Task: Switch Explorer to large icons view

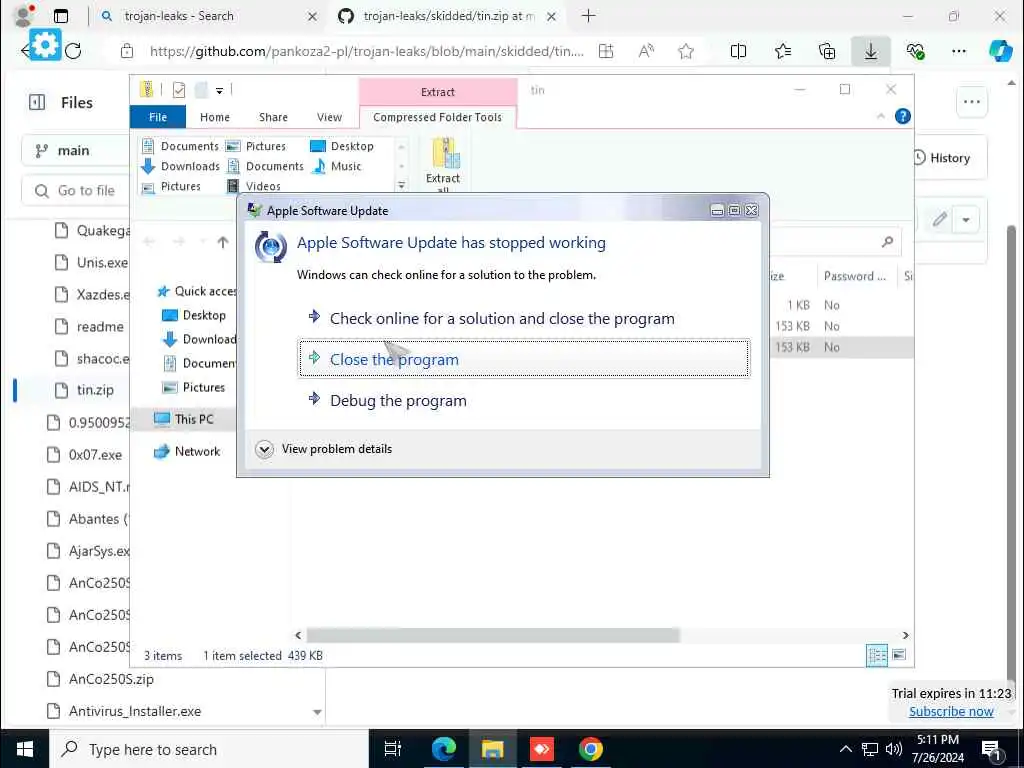Action: point(899,655)
